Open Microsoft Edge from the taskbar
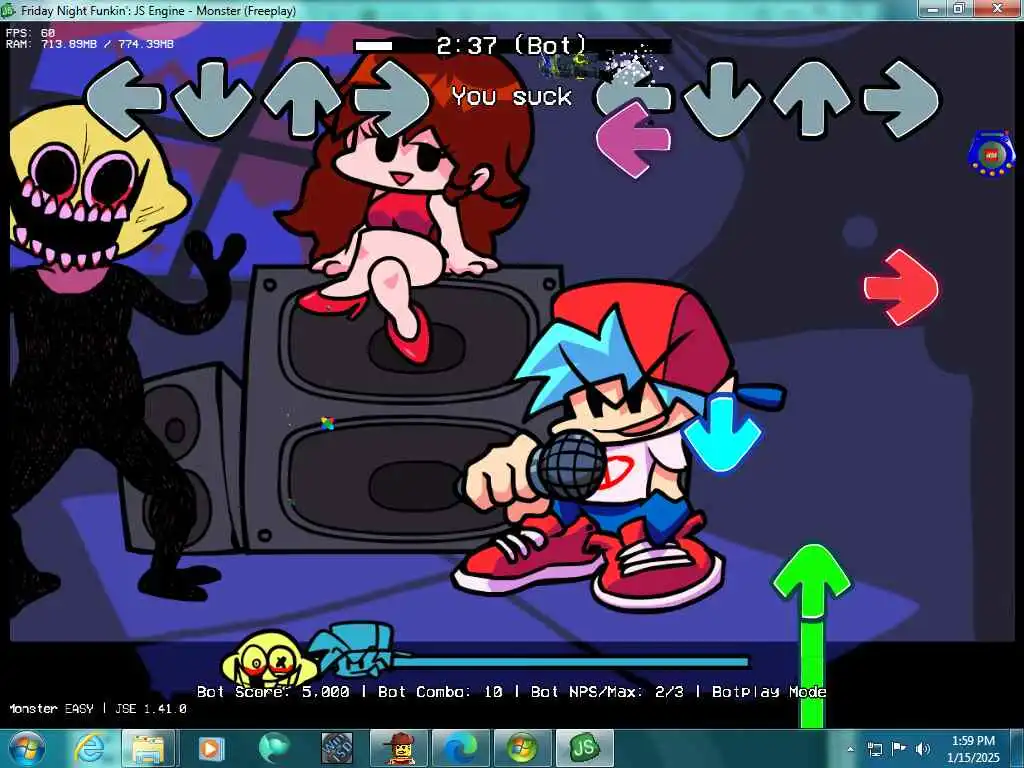The height and width of the screenshot is (768, 1024). pos(460,748)
